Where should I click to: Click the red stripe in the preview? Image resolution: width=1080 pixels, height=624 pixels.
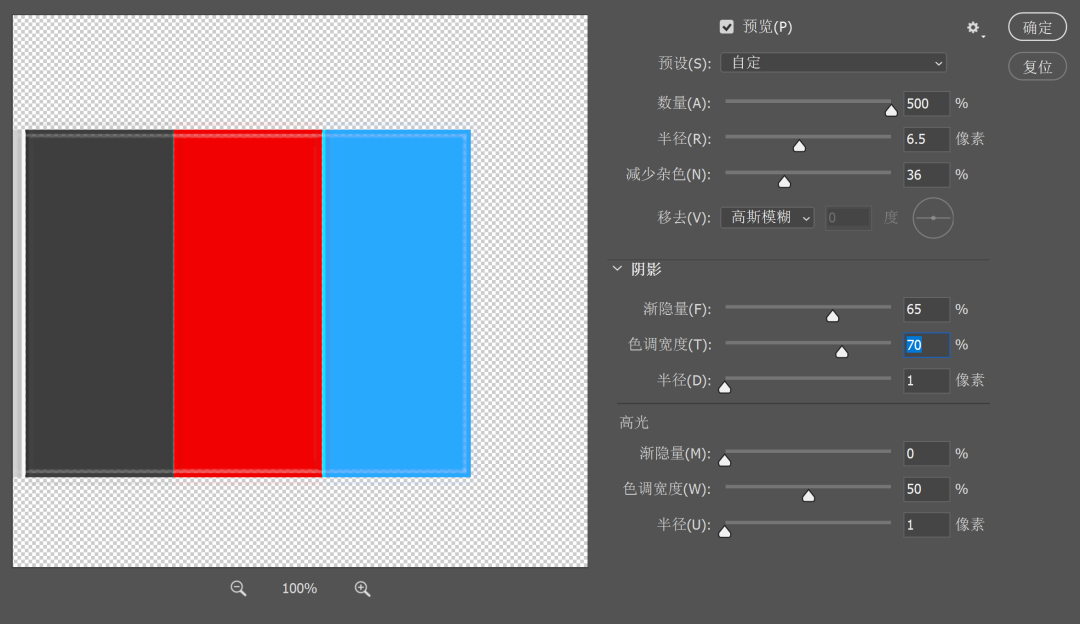[x=248, y=303]
